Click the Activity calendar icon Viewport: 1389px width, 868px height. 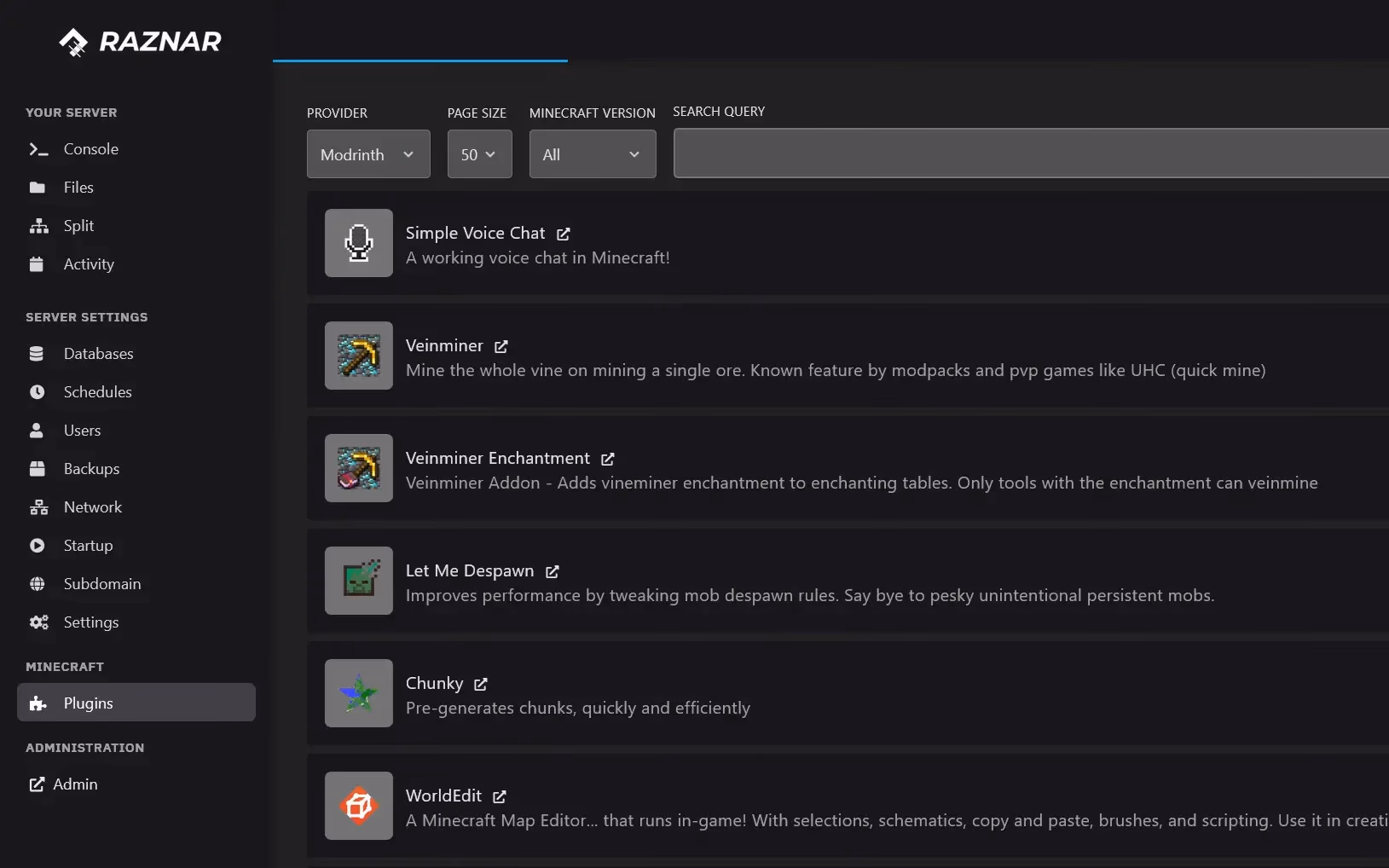point(37,264)
